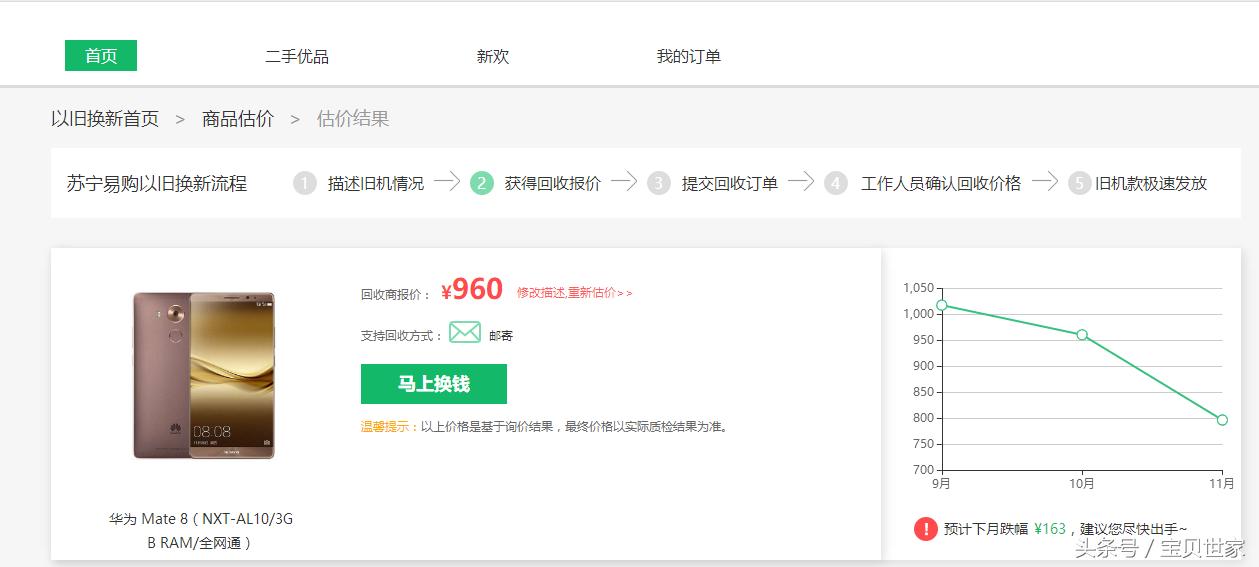Switch to the 二手优品 tab

point(297,57)
